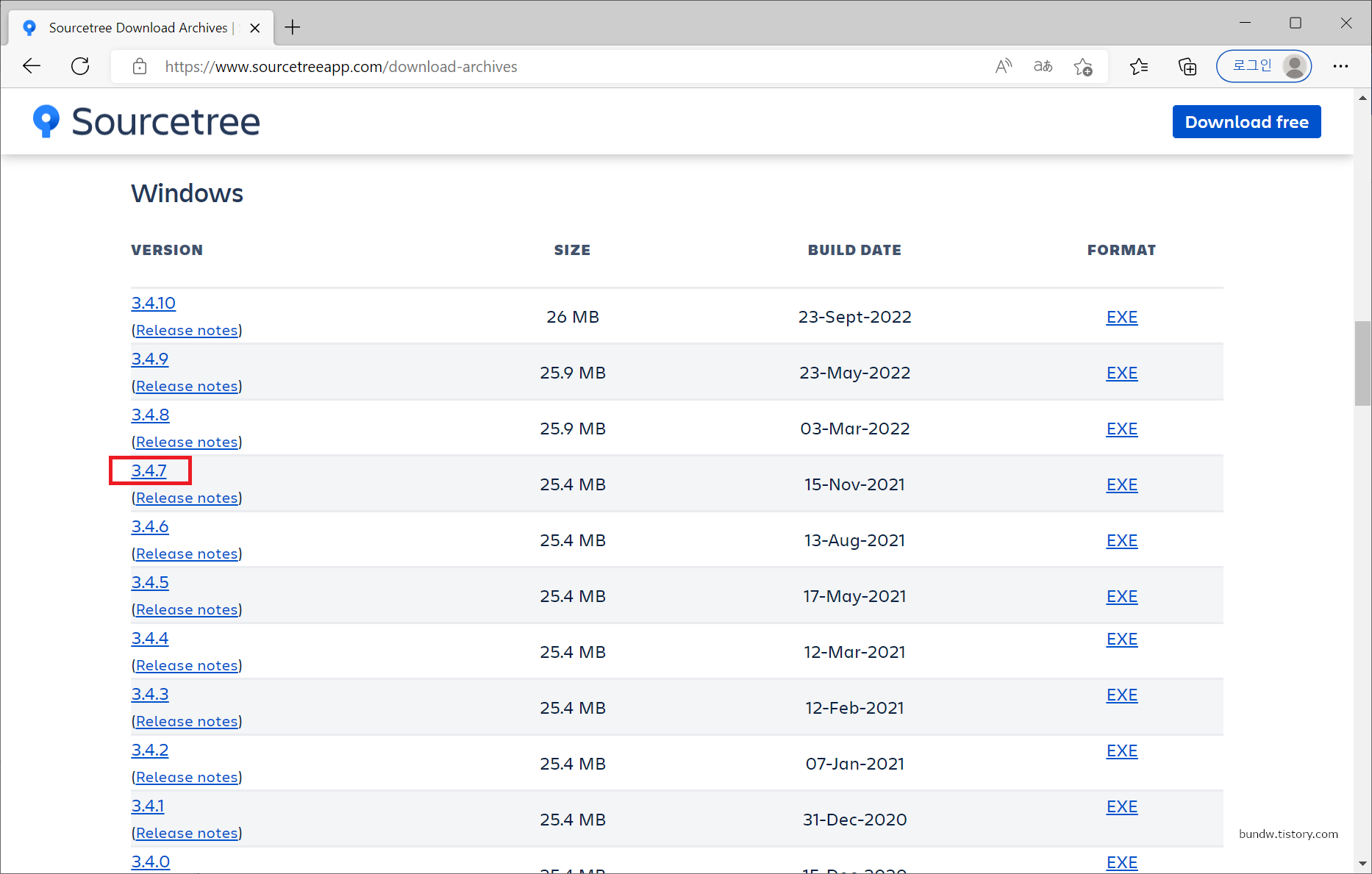Screen dimensions: 1372x874
Task: Select the Sourcetree Download Archives tab
Action: (x=140, y=28)
